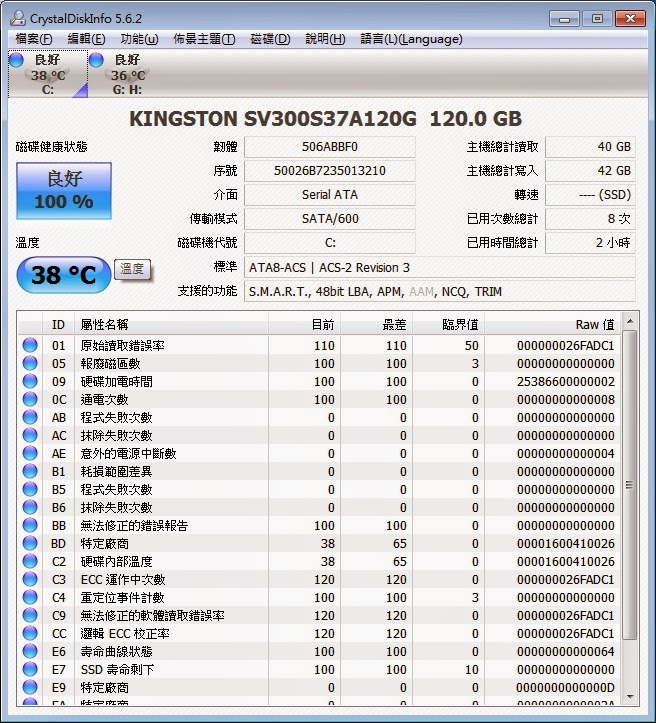The width and height of the screenshot is (656, 723).
Task: Click the interface field Serial ATA
Action: [x=330, y=195]
